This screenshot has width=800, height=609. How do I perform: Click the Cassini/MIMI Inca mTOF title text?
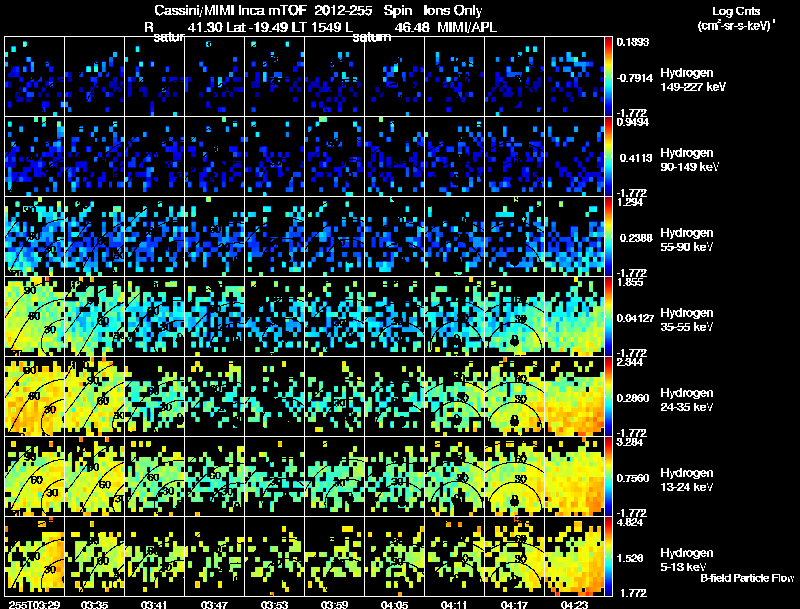click(231, 10)
